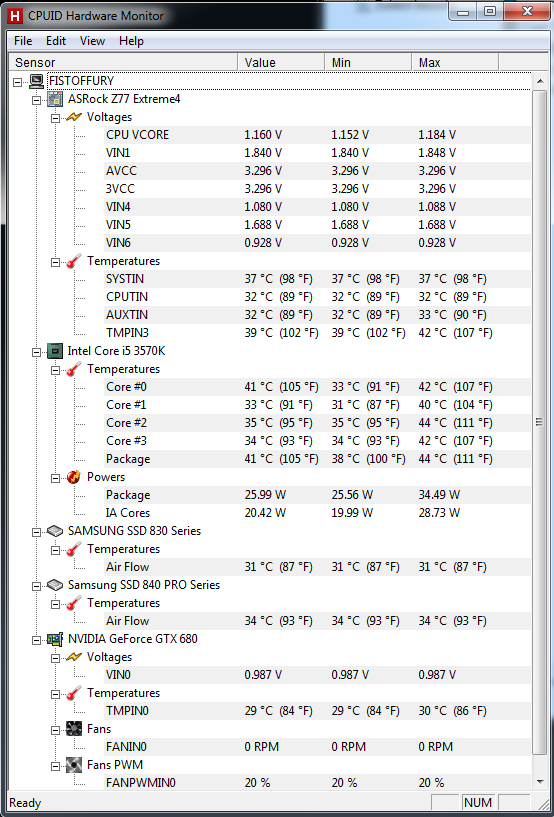Collapse the Samsung SSD 840 PRO Series node
This screenshot has width=554, height=817.
click(36, 585)
